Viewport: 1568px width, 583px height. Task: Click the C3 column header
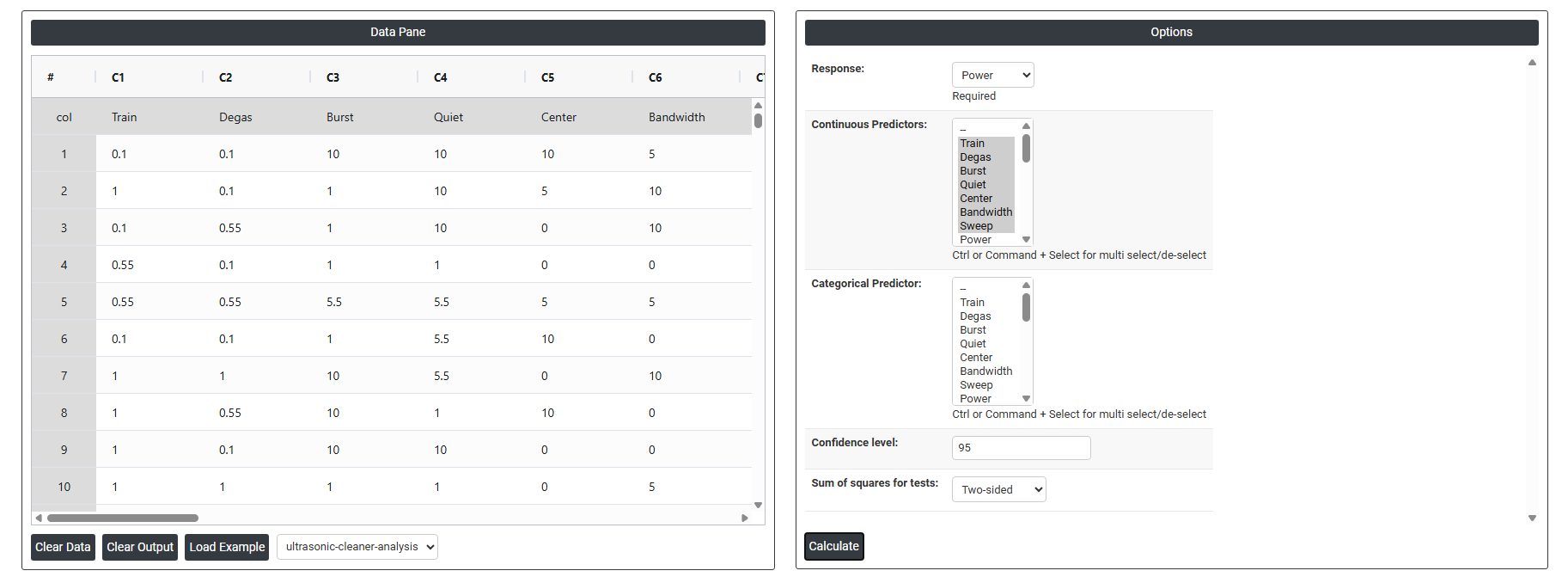pos(333,77)
